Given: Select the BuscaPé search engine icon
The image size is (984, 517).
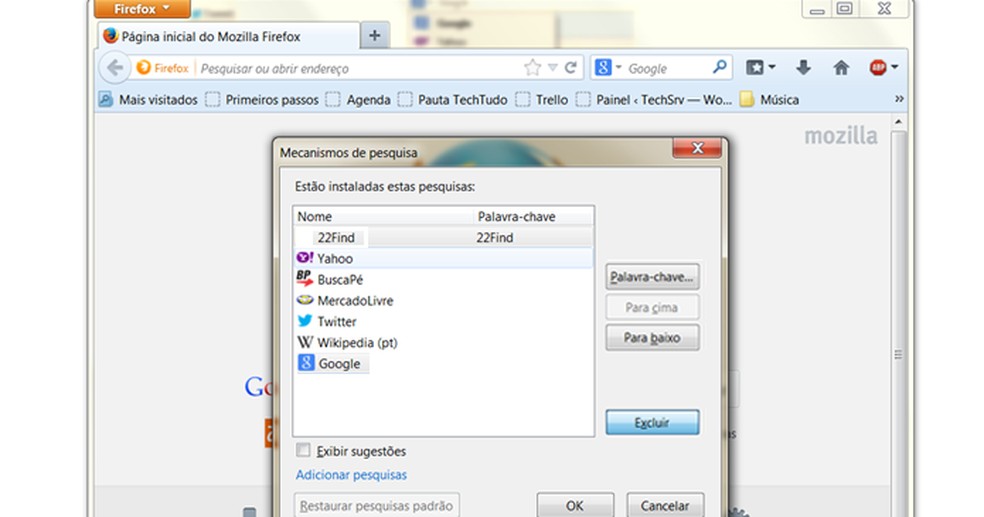Looking at the screenshot, I should click(x=305, y=279).
